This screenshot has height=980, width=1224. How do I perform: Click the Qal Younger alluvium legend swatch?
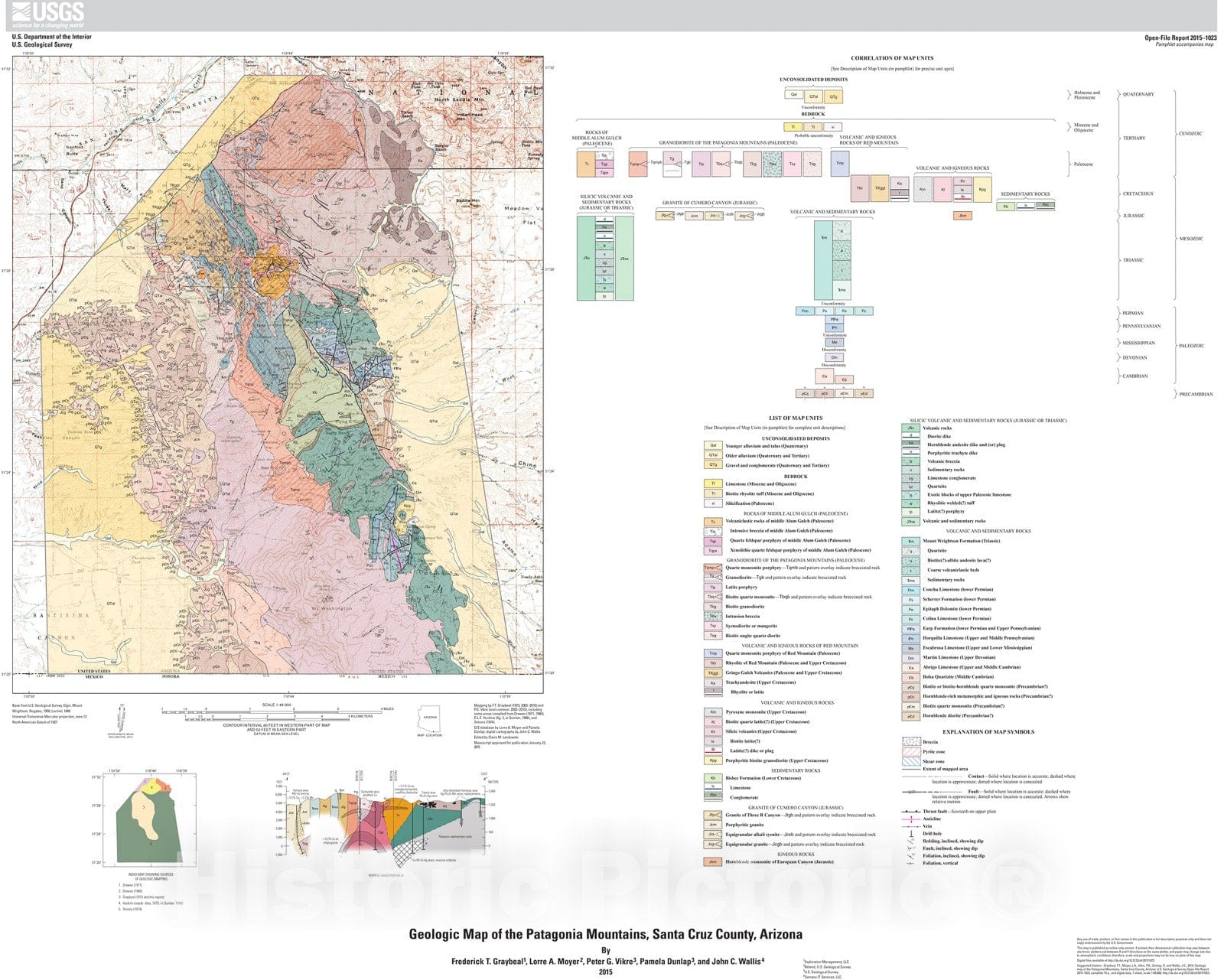(x=713, y=446)
